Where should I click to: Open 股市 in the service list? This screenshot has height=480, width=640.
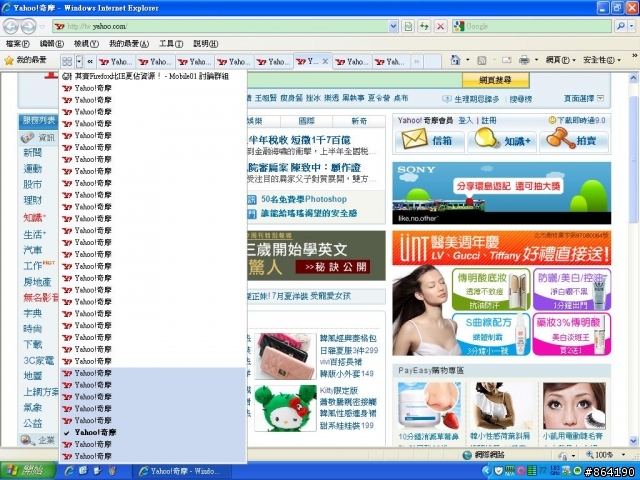33,184
